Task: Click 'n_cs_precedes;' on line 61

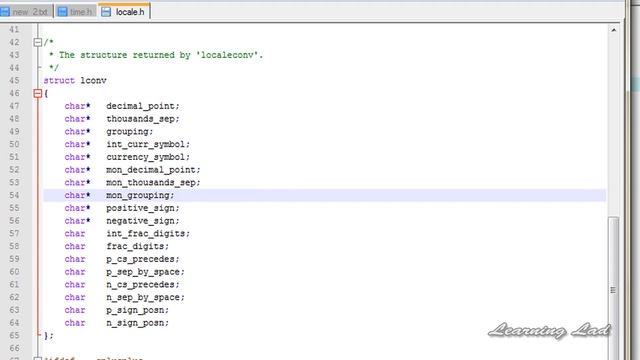Action: (x=143, y=284)
